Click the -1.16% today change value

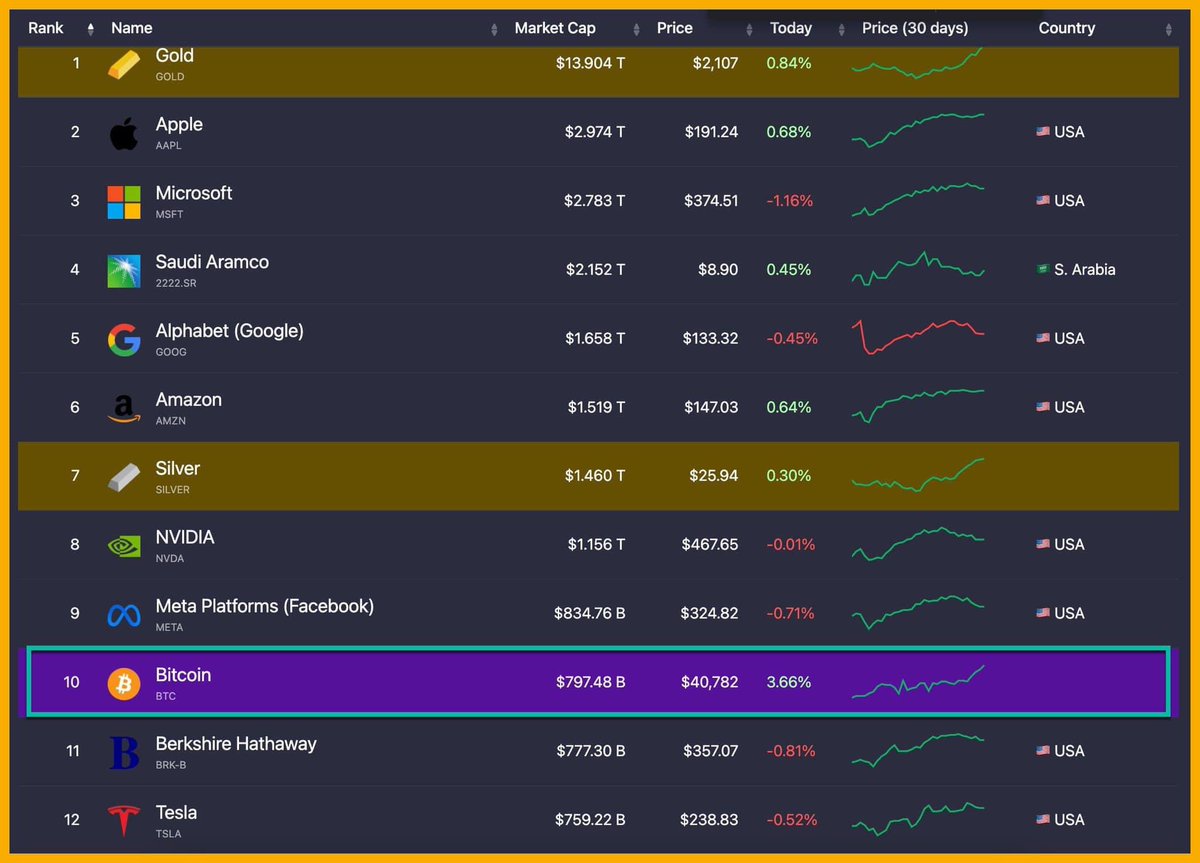790,201
